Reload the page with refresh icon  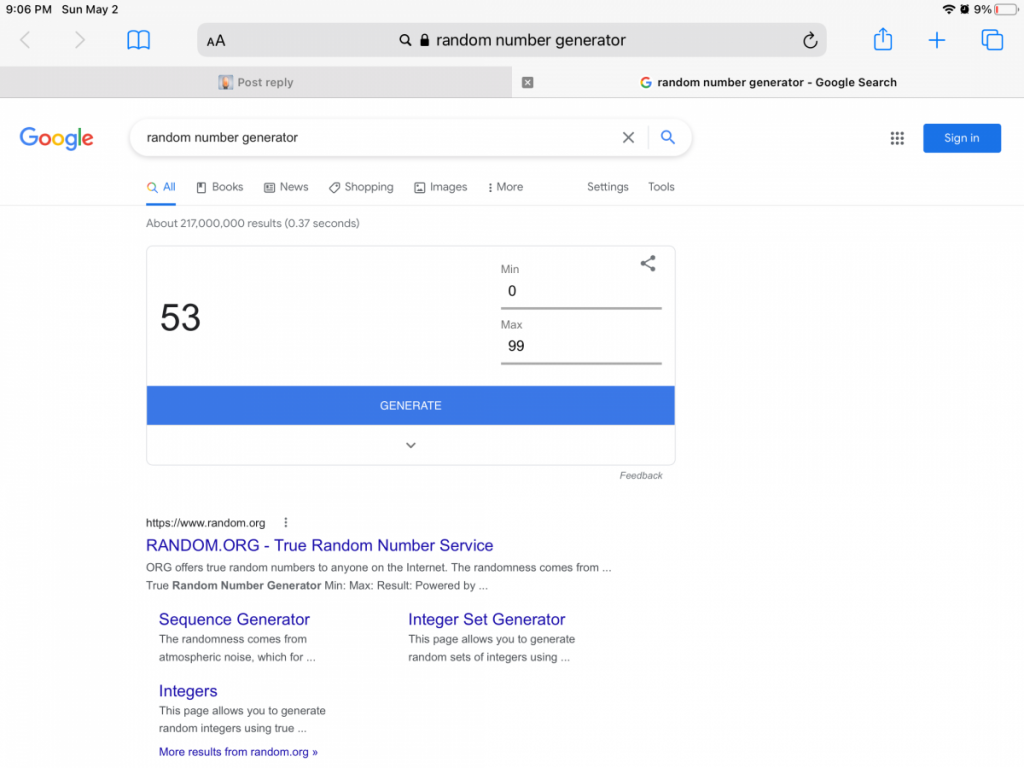pyautogui.click(x=810, y=40)
